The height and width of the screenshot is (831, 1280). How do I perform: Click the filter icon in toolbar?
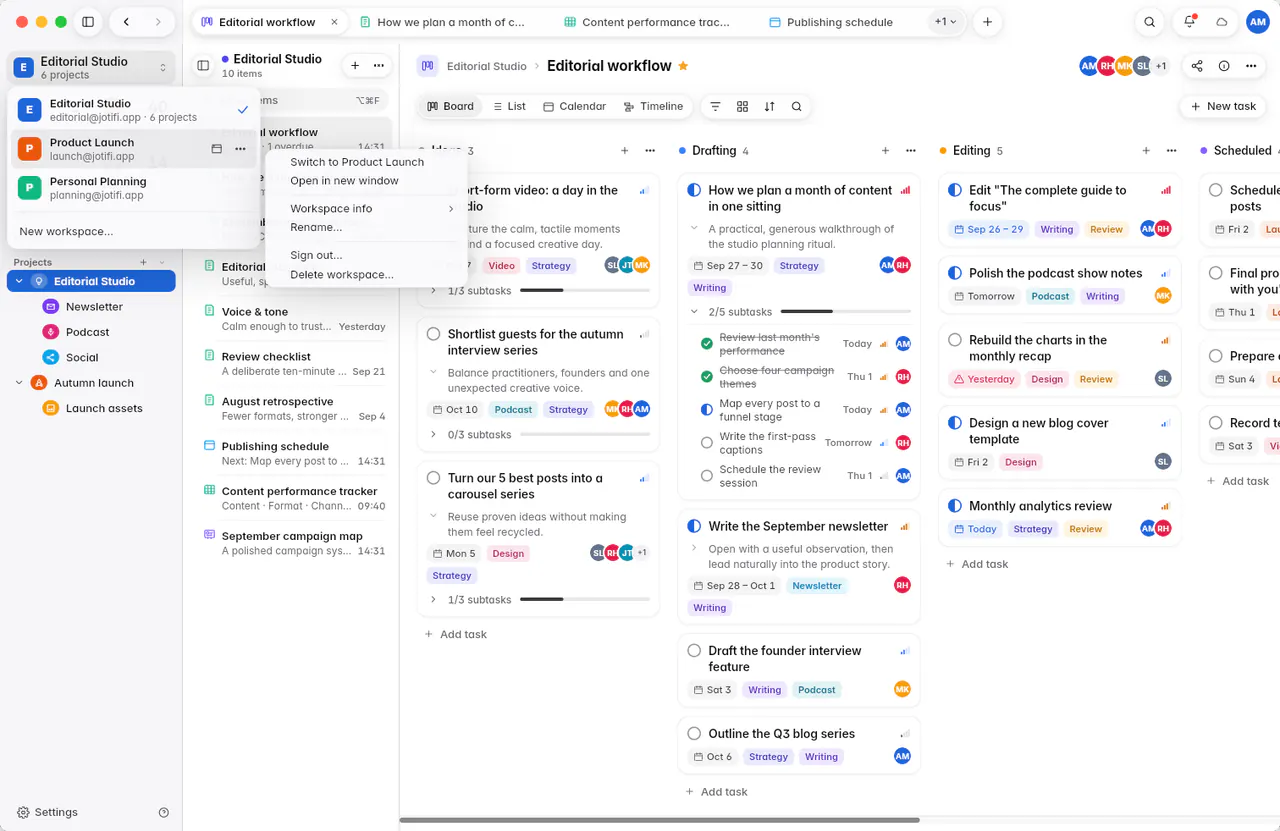coord(715,106)
